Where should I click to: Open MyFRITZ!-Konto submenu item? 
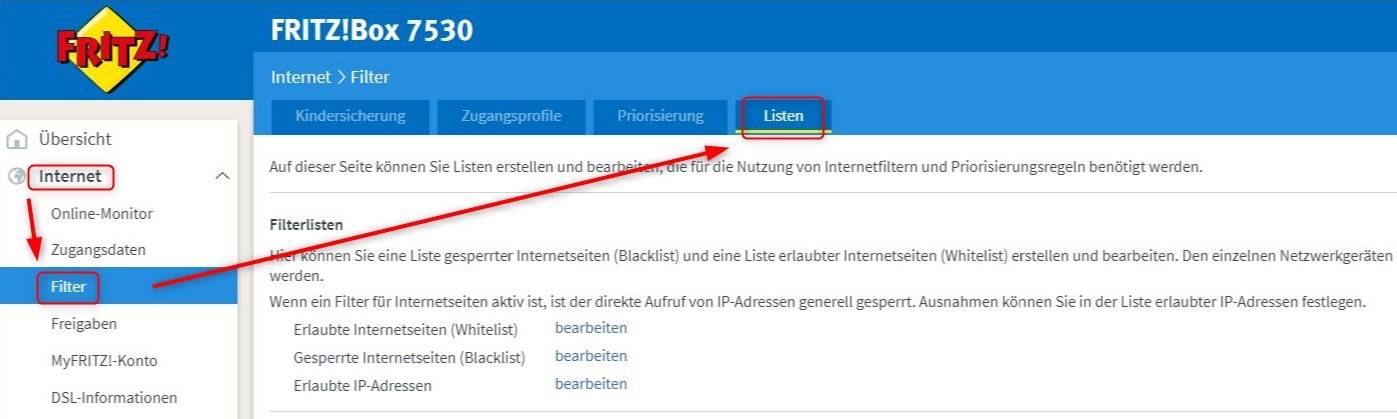point(104,361)
